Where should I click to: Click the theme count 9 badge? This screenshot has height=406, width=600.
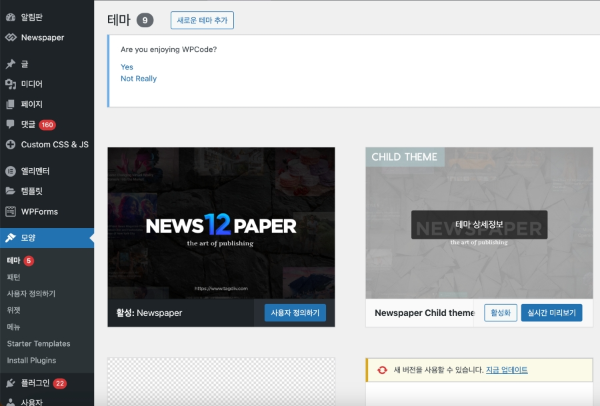point(145,20)
